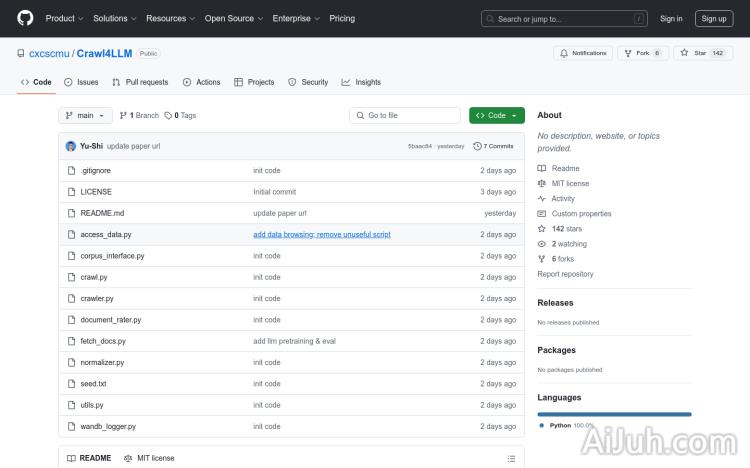Click the Python language bar
The width and height of the screenshot is (750, 468).
614,413
